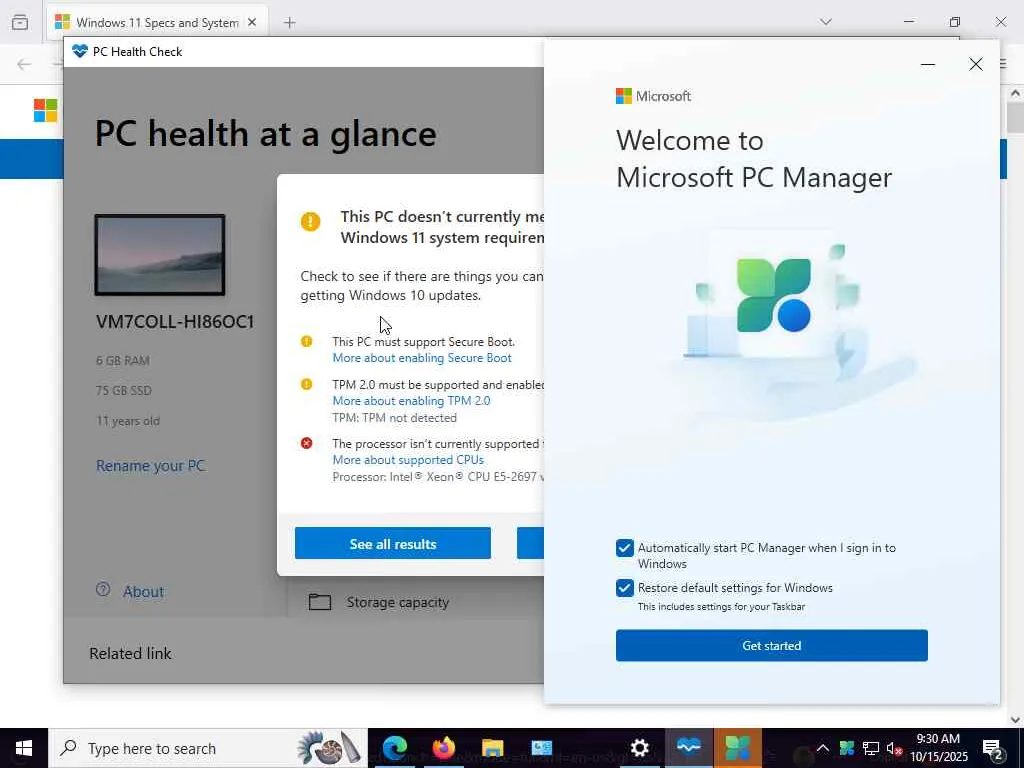Open More about supported CPUs link
The image size is (1024, 768).
408,460
